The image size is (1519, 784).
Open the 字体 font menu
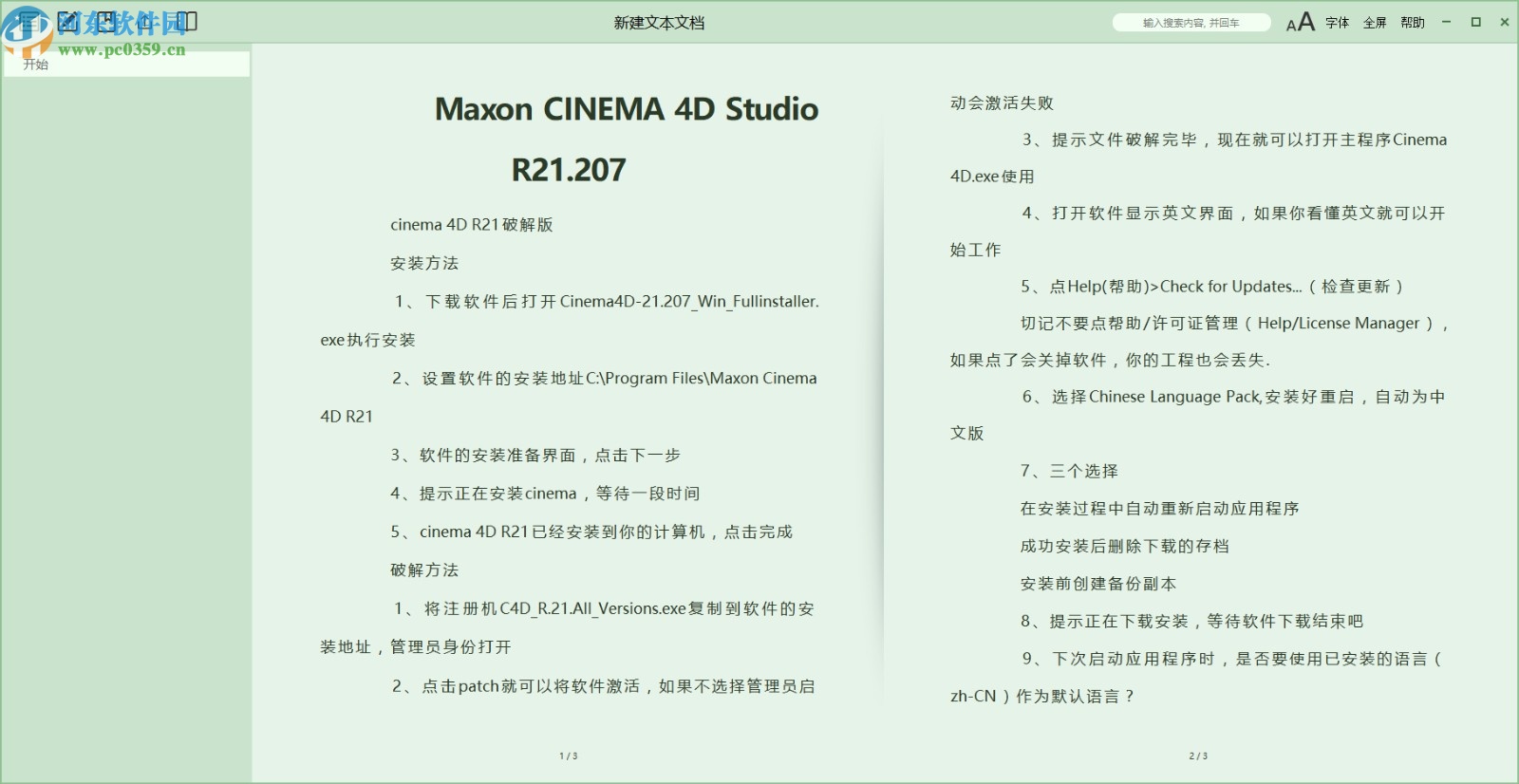[x=1338, y=23]
